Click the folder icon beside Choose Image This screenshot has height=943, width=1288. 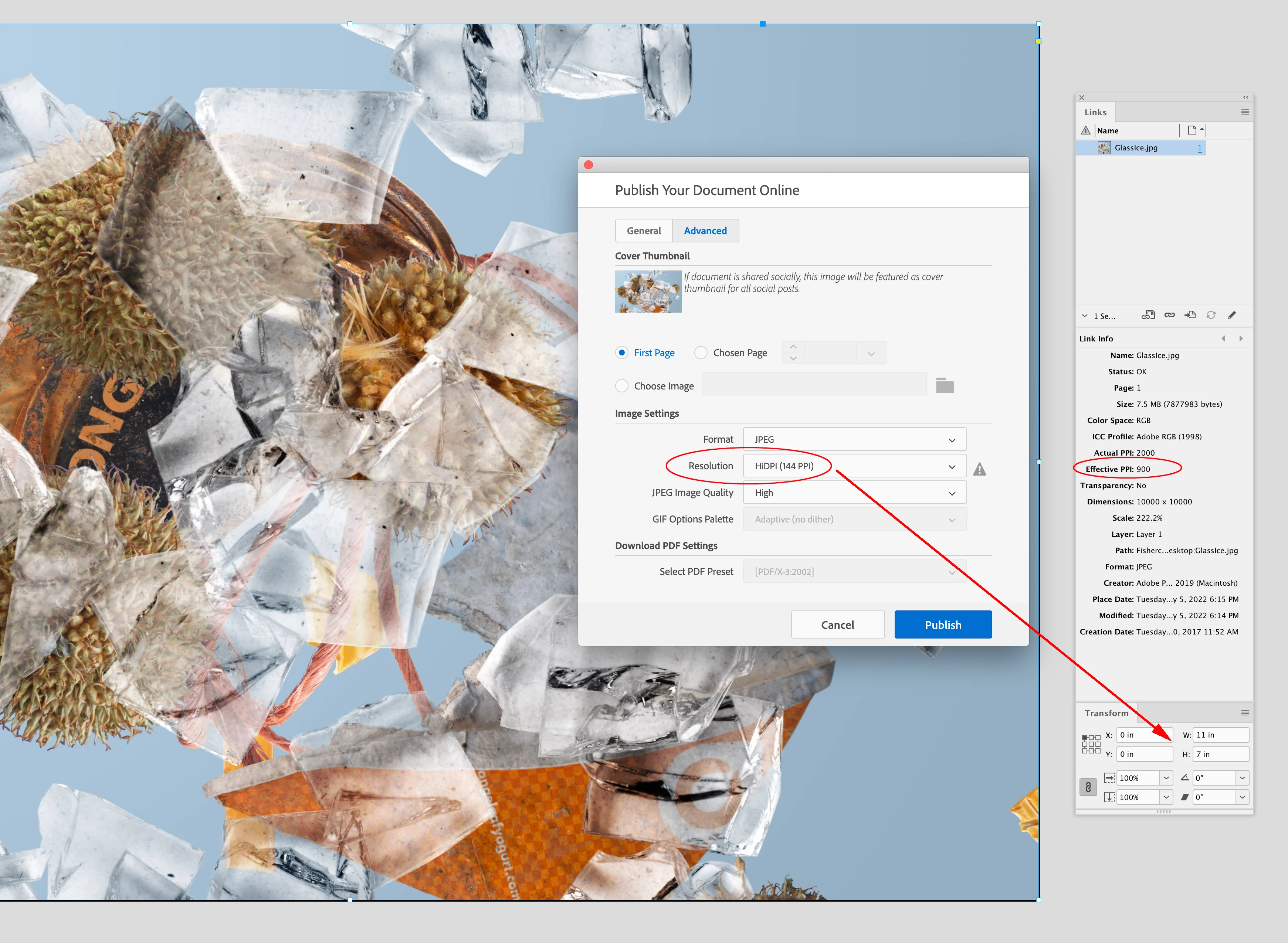coord(945,386)
